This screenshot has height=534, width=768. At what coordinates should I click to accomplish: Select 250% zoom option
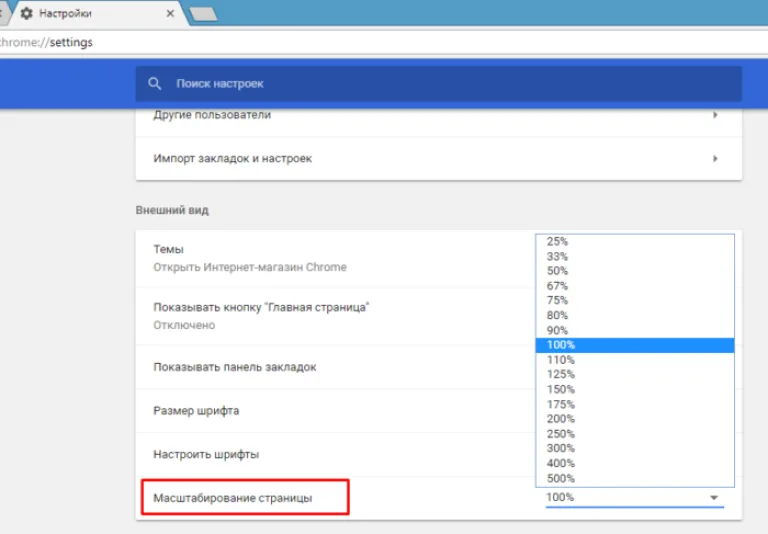click(x=635, y=434)
